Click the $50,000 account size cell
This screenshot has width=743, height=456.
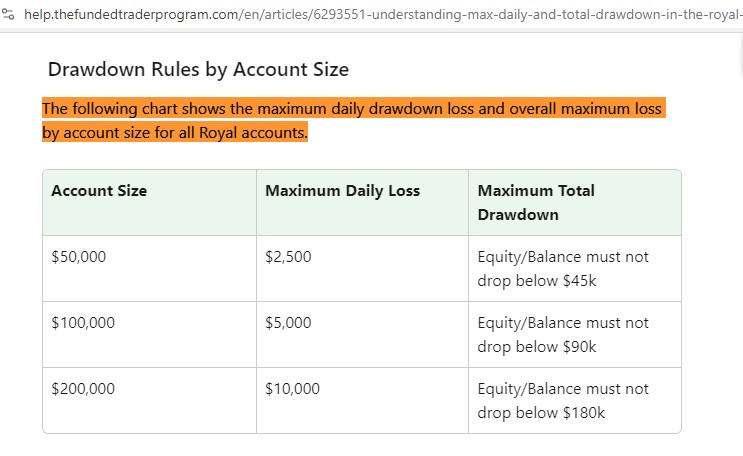coord(79,257)
